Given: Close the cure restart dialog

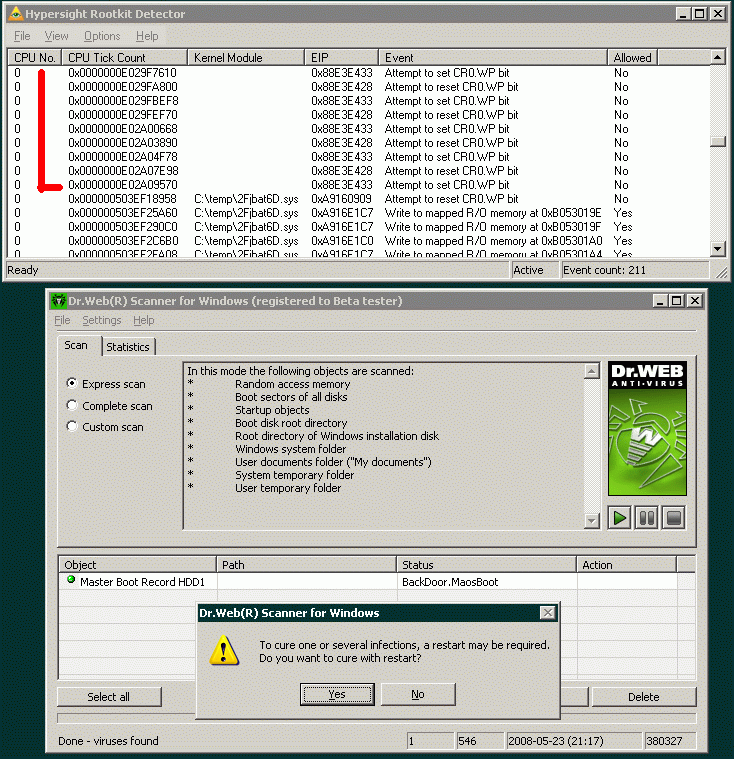Looking at the screenshot, I should tap(548, 613).
